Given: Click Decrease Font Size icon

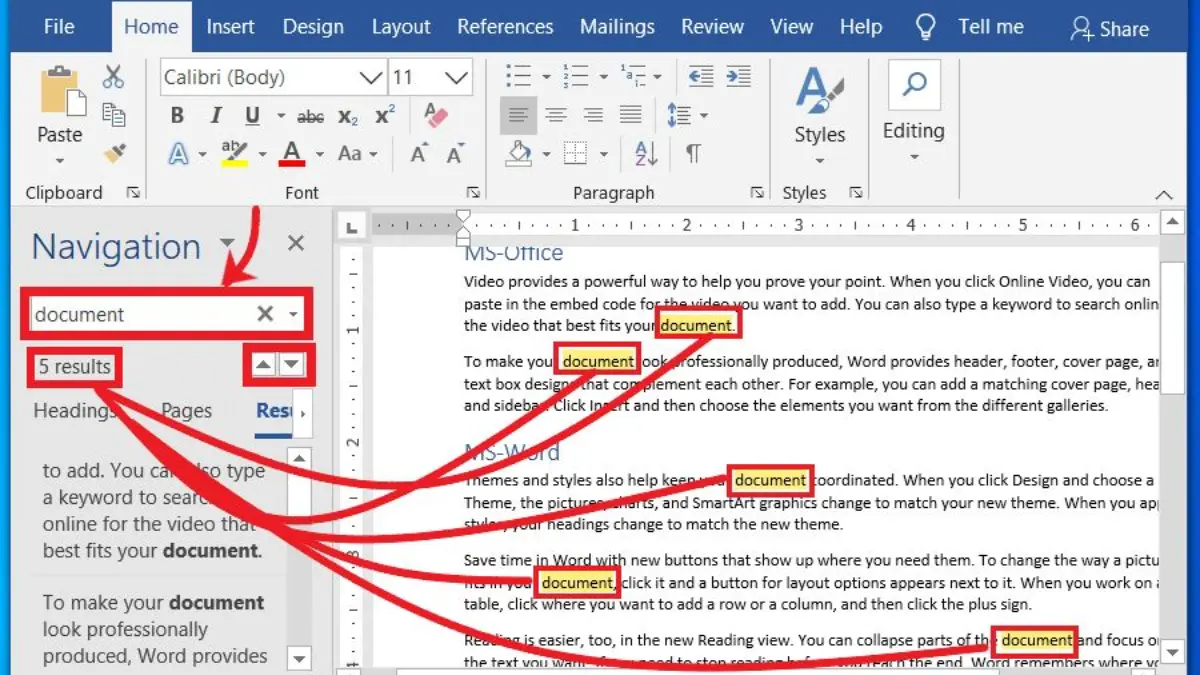Looking at the screenshot, I should 456,154.
